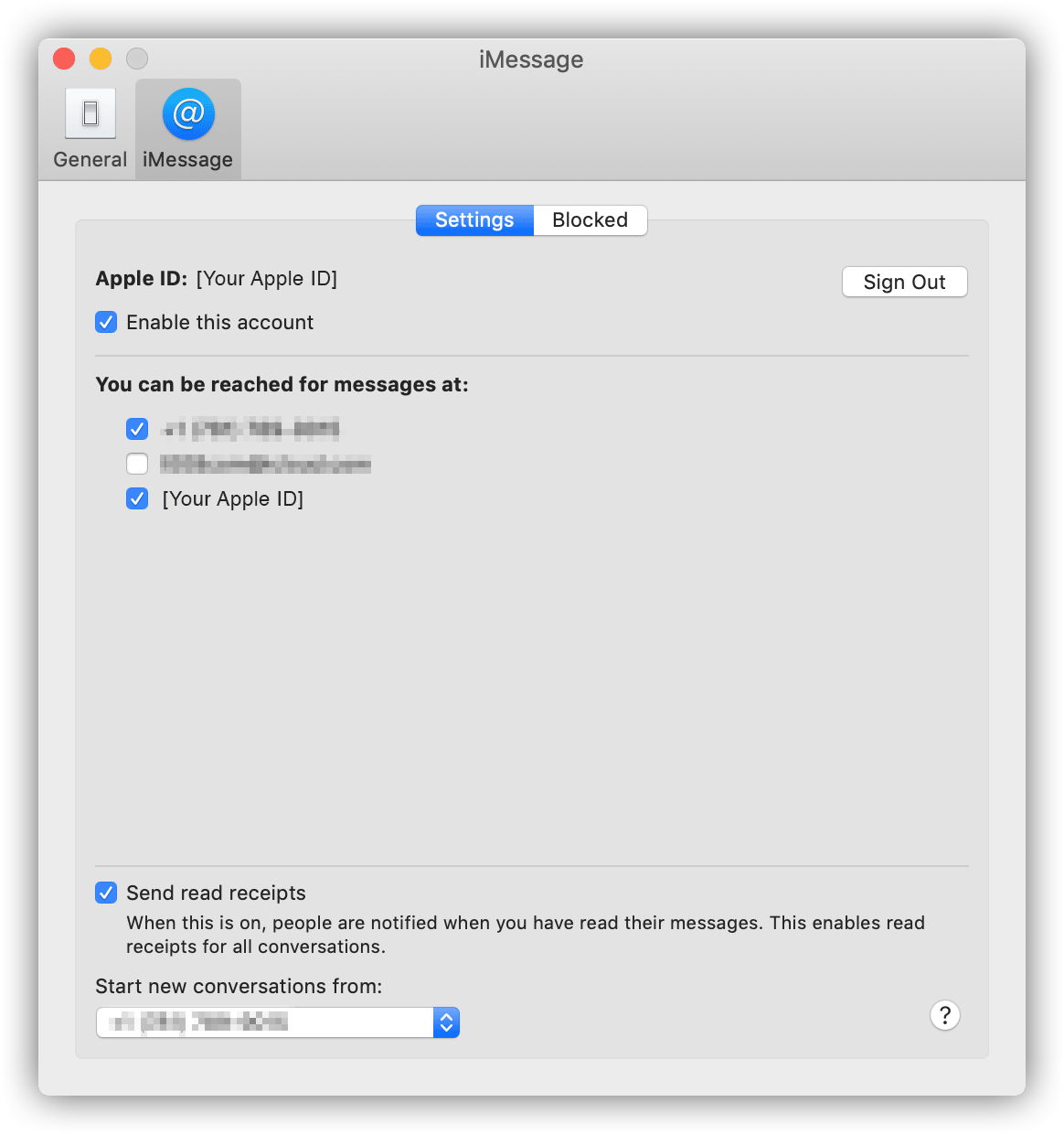This screenshot has height=1134, width=1064.
Task: Open the General preferences pane icon
Action: [x=90, y=113]
